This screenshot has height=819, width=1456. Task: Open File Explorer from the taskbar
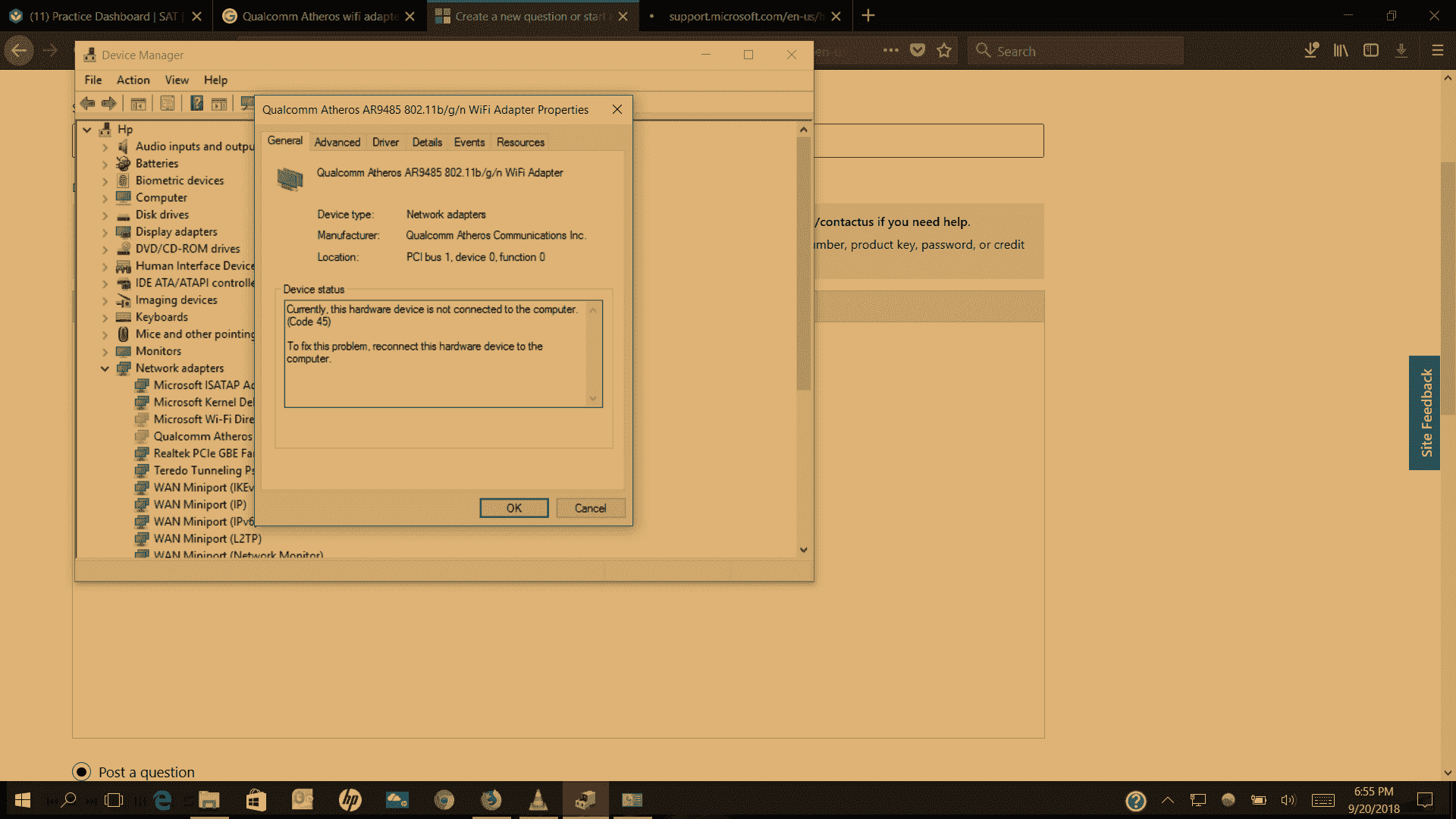pos(209,800)
